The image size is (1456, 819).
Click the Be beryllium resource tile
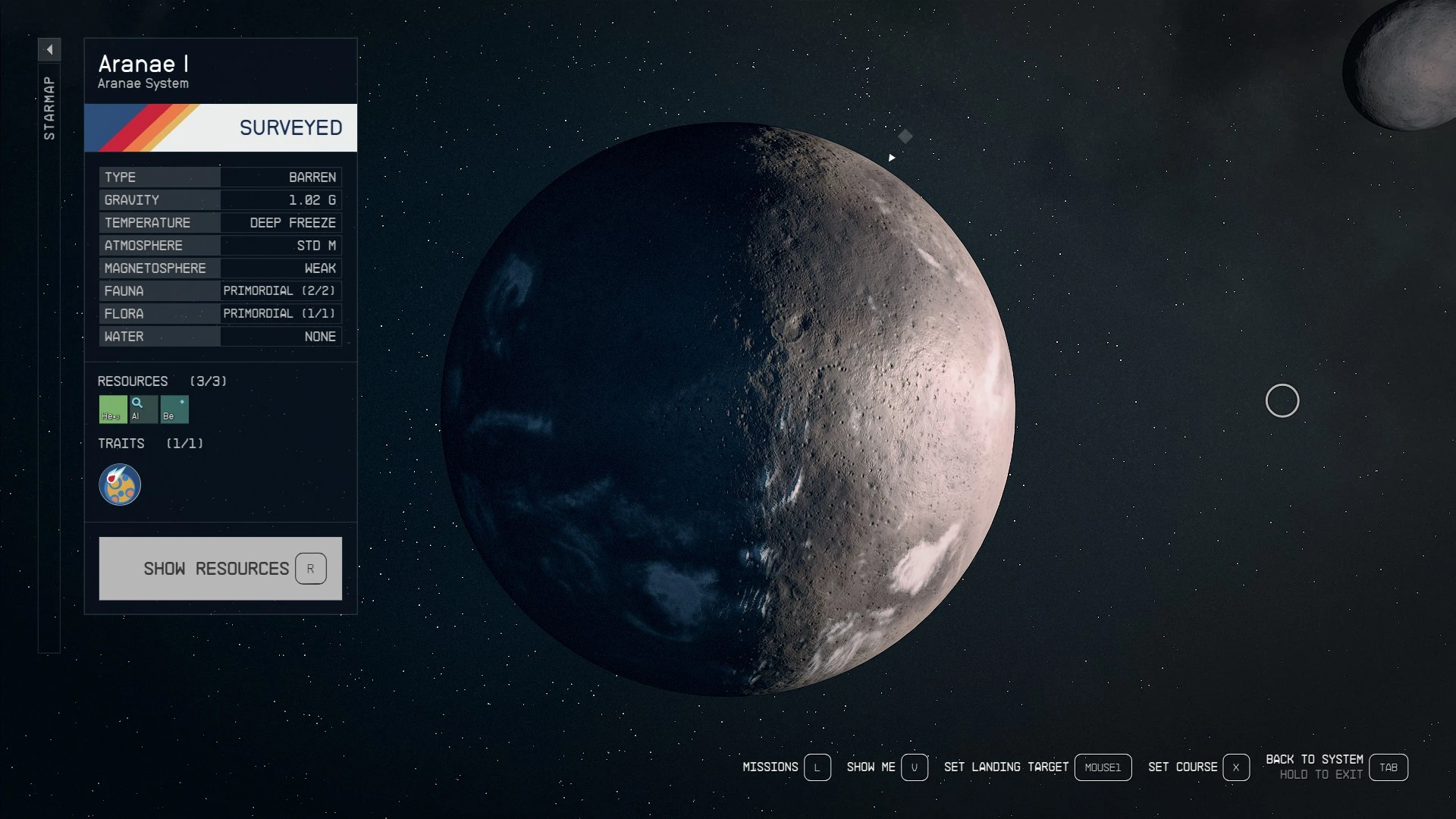point(174,409)
